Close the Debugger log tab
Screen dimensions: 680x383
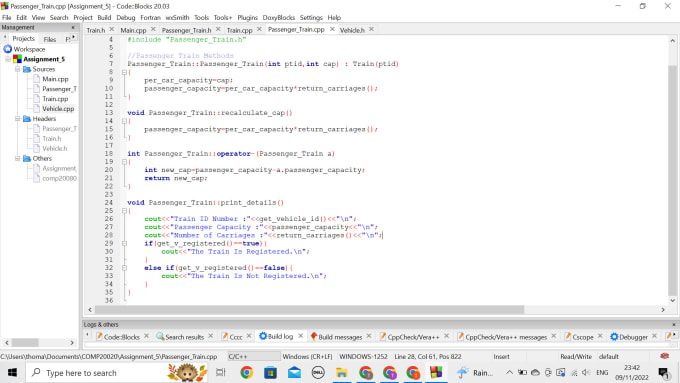pos(654,336)
